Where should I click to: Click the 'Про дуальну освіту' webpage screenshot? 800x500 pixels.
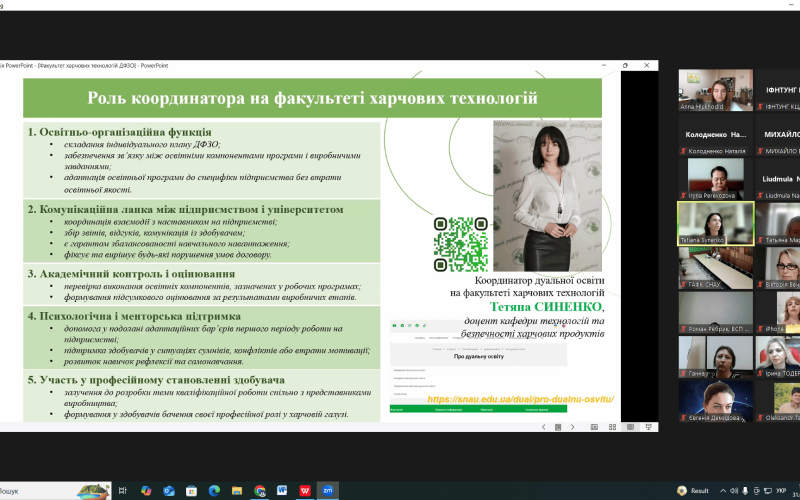[479, 366]
